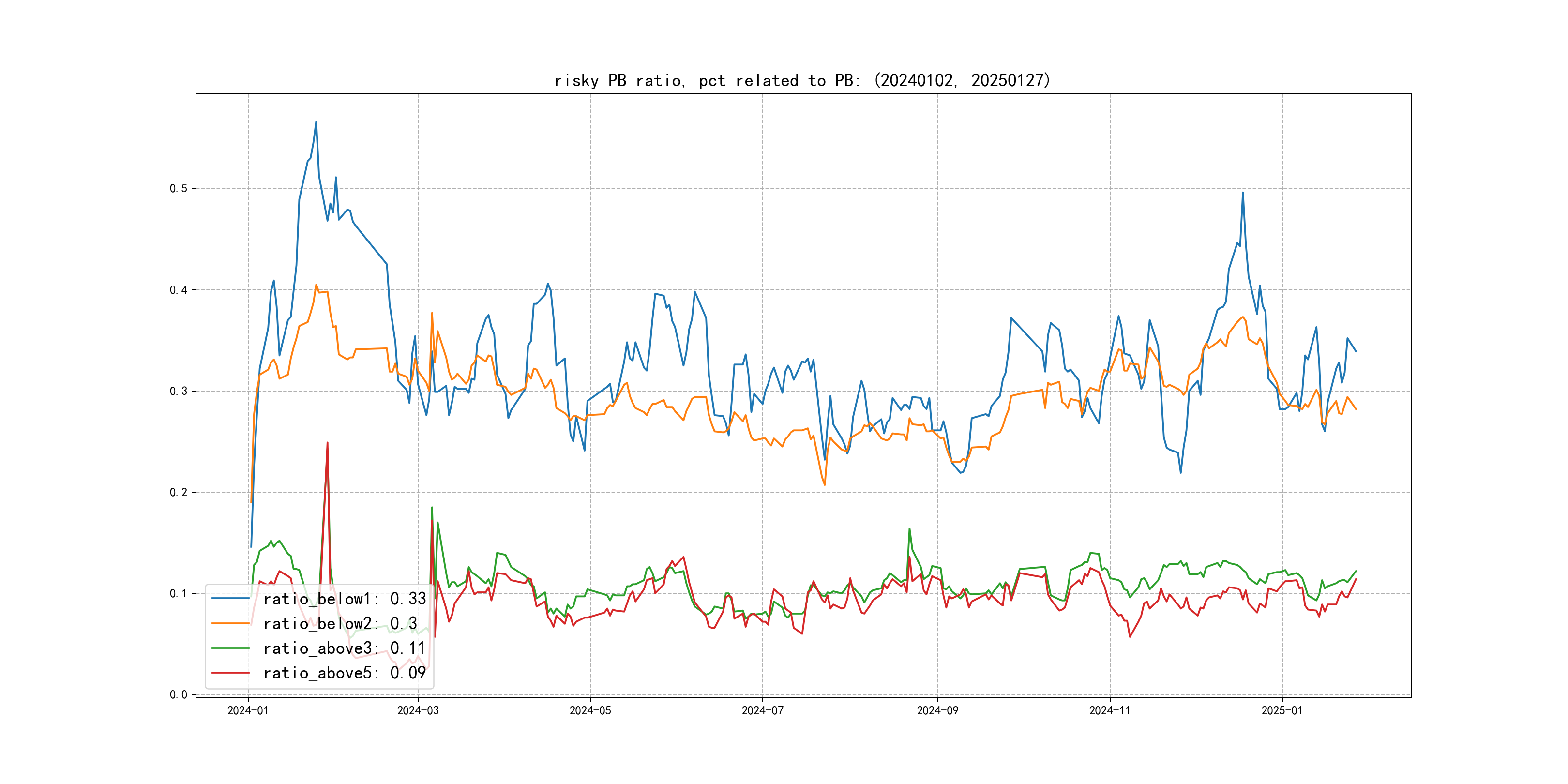Viewport: 1568px width, 784px height.
Task: Click the 0.0 y-axis tick label
Action: pos(179,694)
